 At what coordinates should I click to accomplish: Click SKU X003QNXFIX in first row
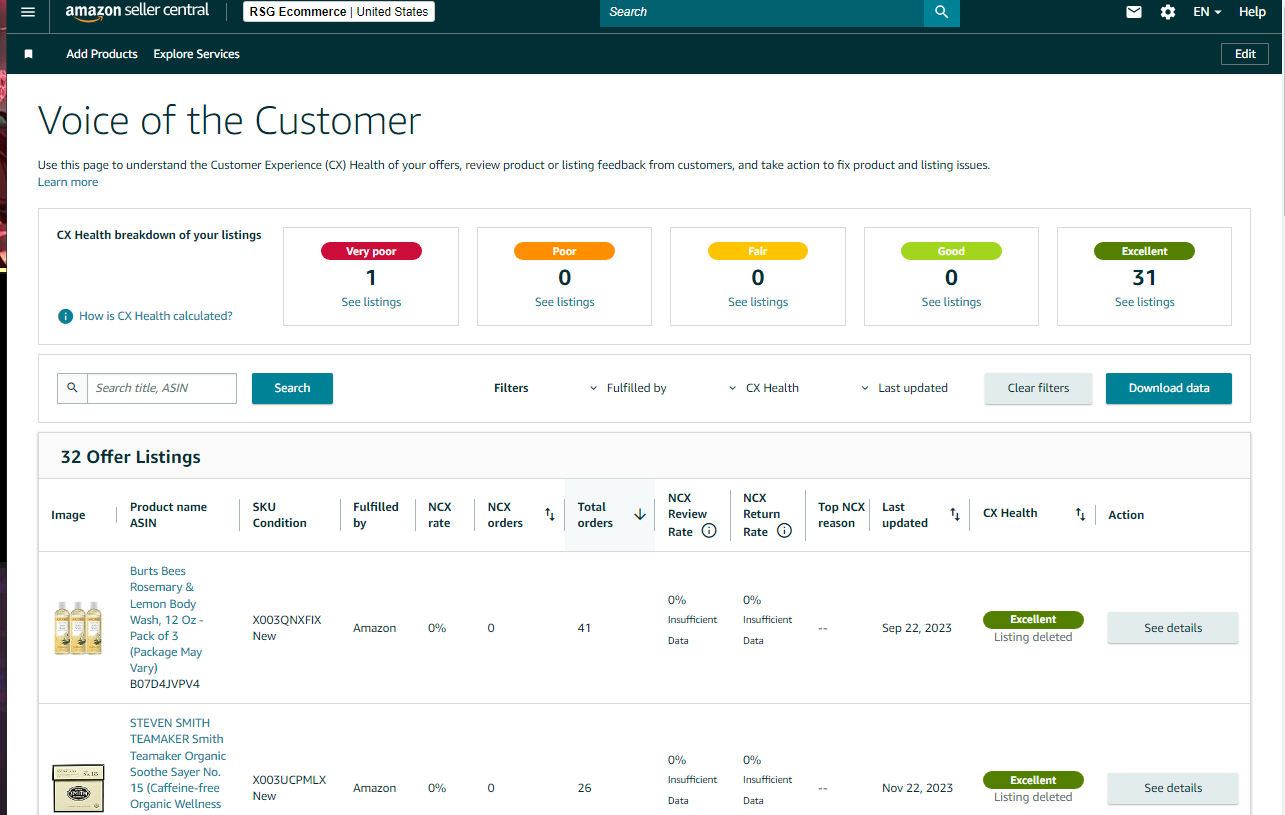287,620
